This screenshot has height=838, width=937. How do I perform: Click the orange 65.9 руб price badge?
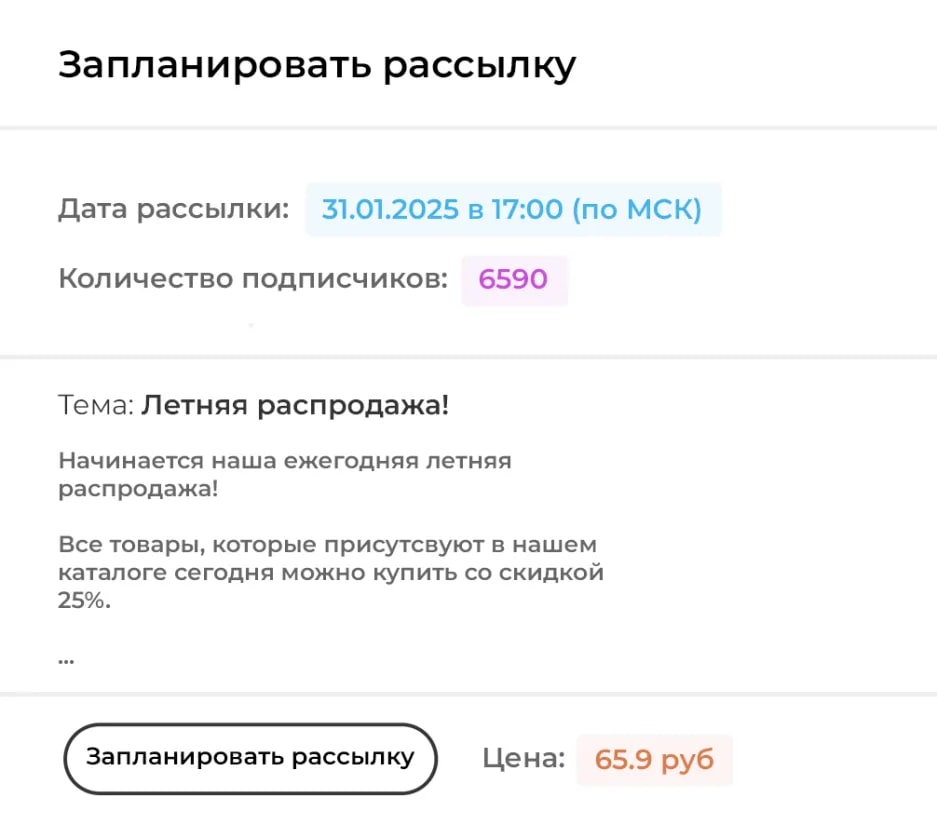654,759
